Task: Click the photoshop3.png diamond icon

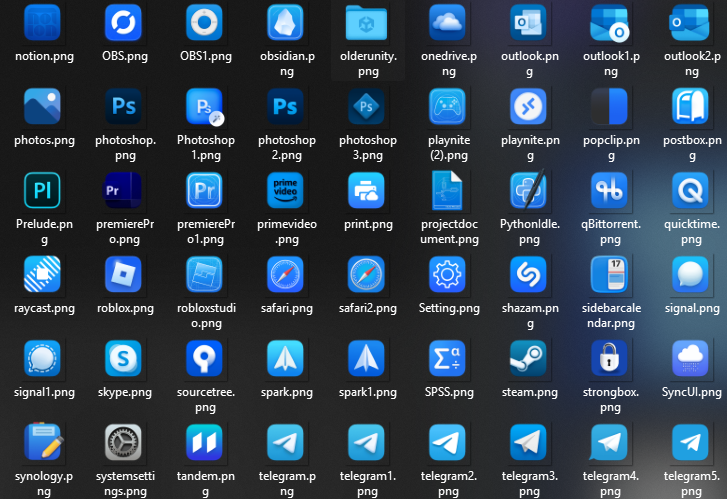Action: tap(366, 106)
